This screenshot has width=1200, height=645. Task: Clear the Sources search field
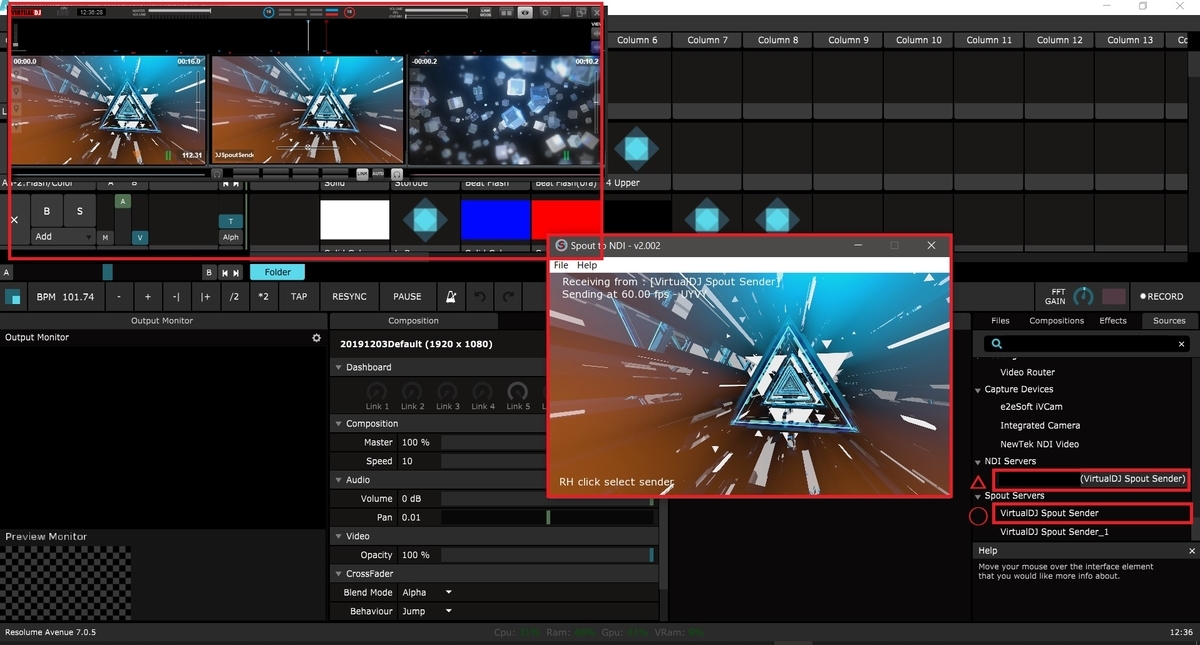click(x=1181, y=344)
